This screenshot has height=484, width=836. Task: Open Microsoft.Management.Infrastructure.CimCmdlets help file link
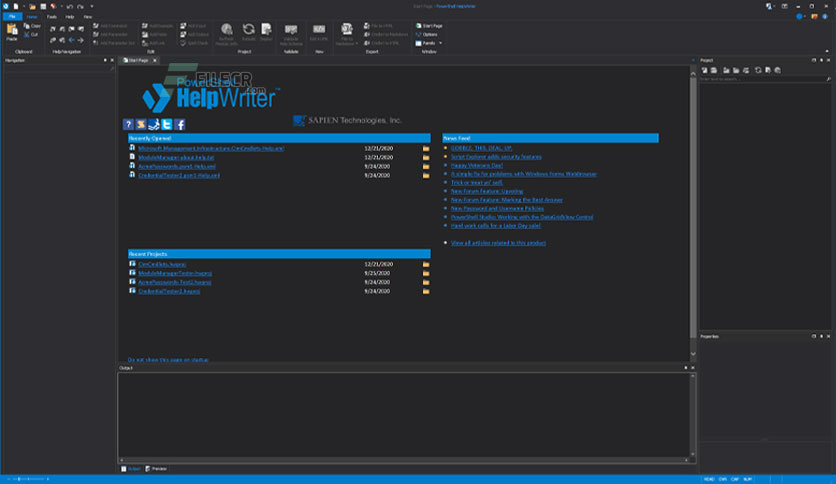[211, 148]
